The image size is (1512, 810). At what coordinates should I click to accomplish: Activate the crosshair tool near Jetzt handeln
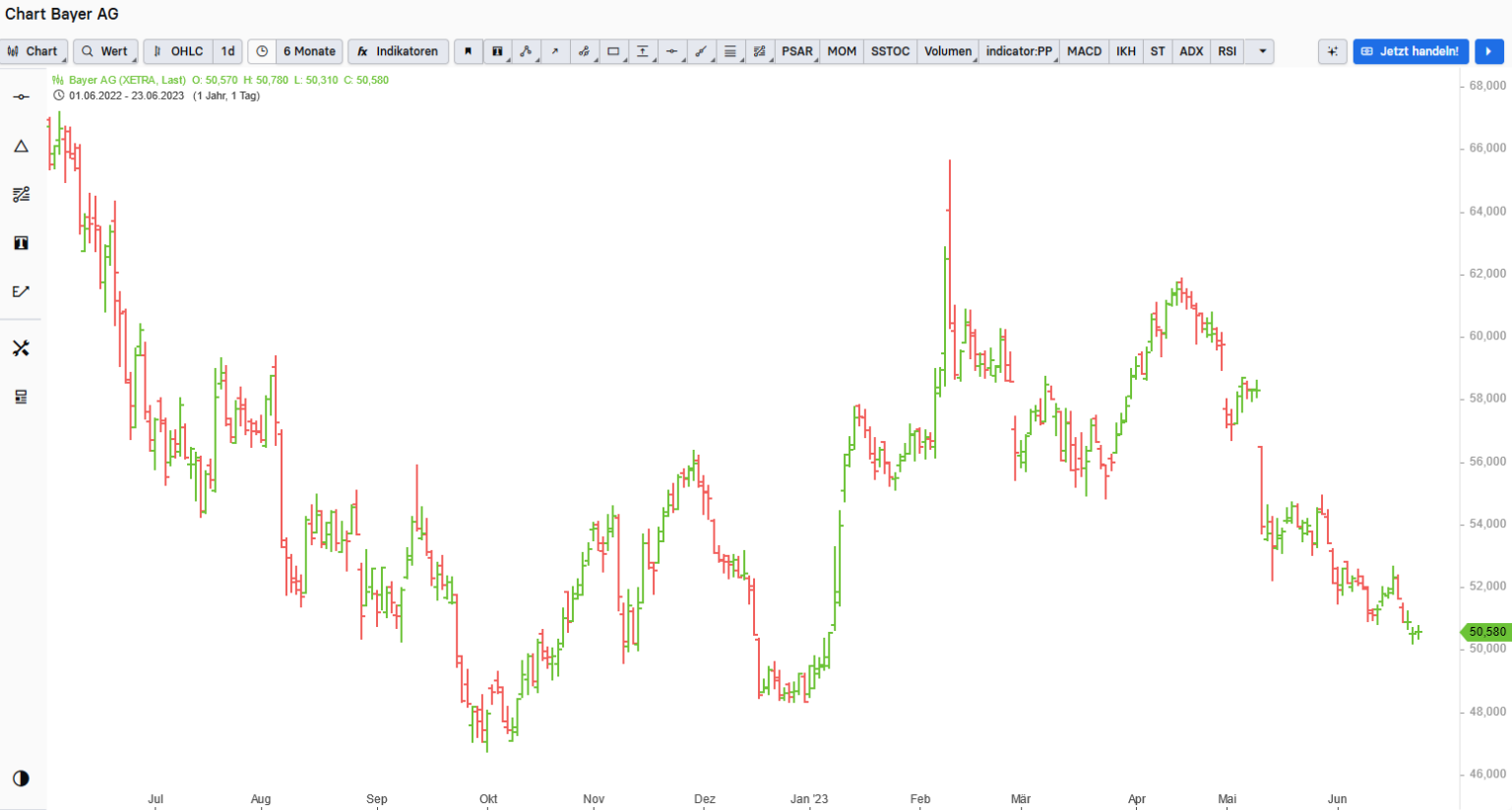click(1332, 51)
